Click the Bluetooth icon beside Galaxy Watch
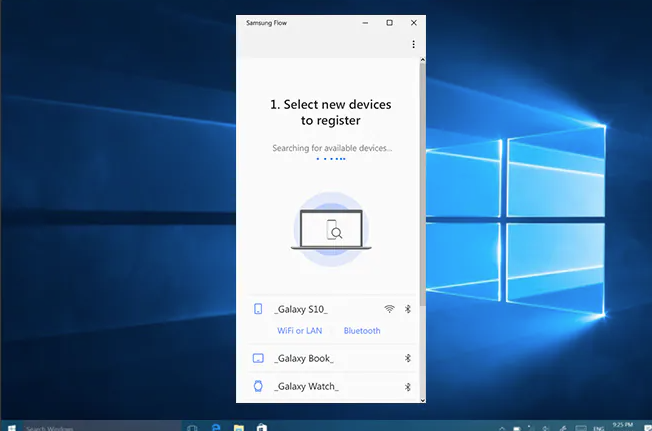Screen dimensions: 652x431 (x=408, y=386)
